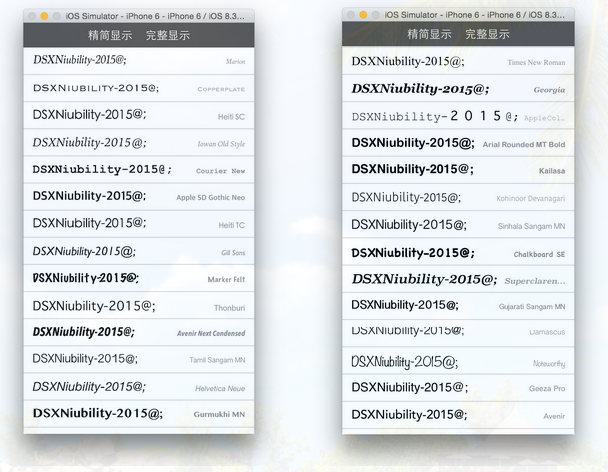Pick the Marker Felt font row
This screenshot has height=472, width=608.
point(138,278)
